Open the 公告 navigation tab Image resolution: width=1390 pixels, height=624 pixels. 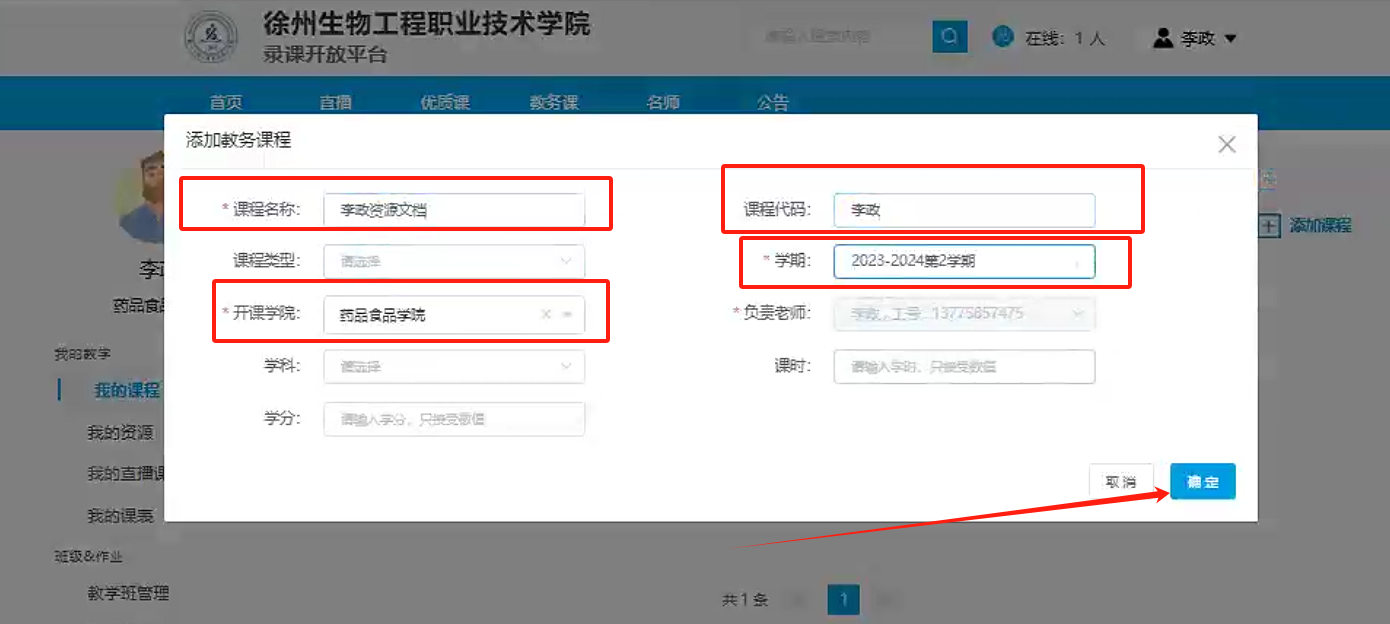pos(772,103)
